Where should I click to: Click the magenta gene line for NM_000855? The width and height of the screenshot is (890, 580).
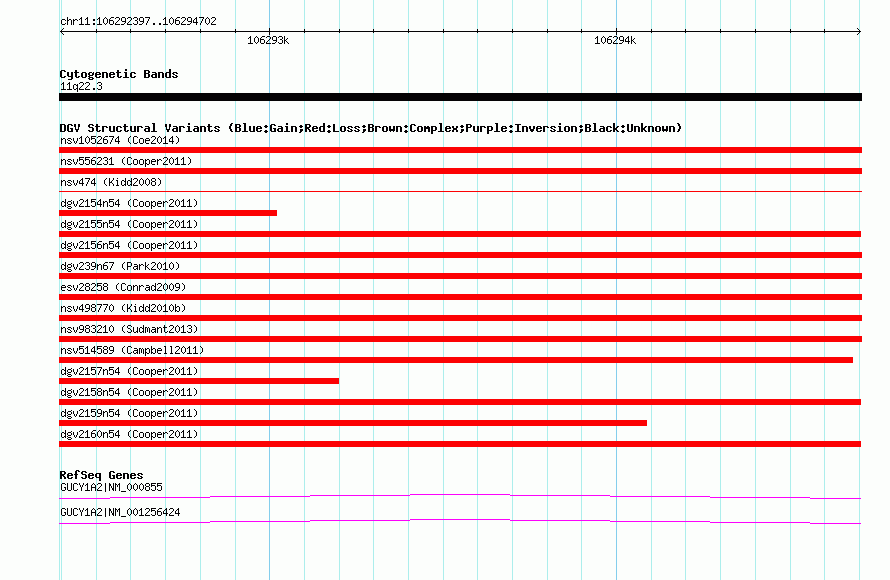pyautogui.click(x=460, y=497)
